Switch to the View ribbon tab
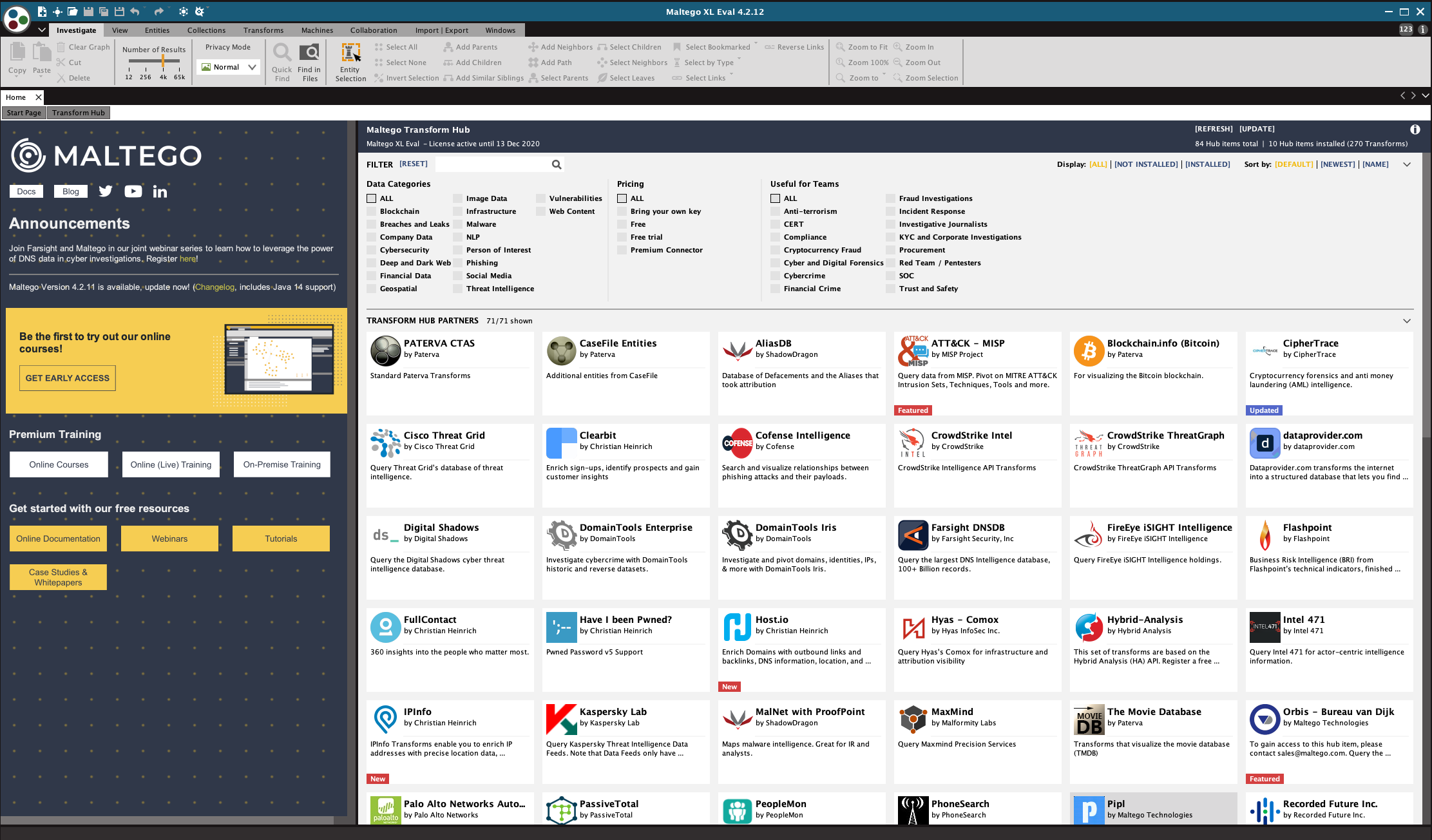 [x=120, y=30]
